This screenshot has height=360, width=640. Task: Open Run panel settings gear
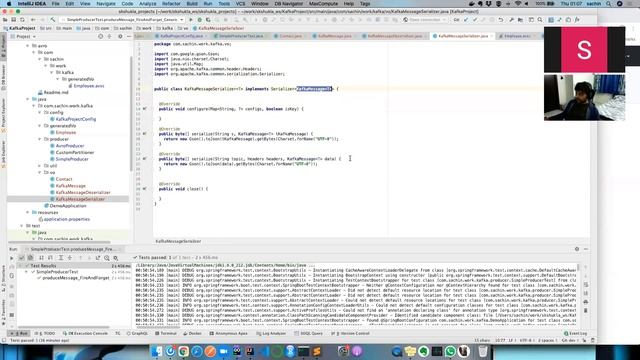click(577, 249)
